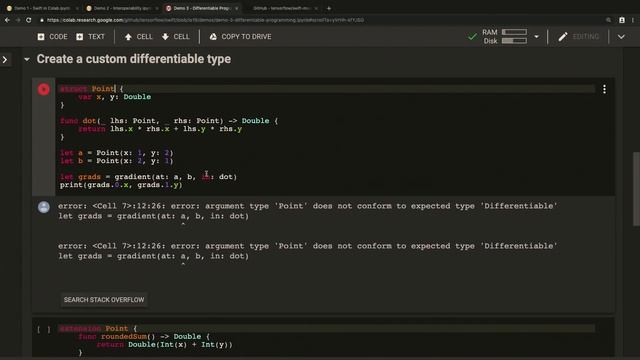Click the notebook vertical scrollbar
Screen dimensions: 640x360
[636, 189]
